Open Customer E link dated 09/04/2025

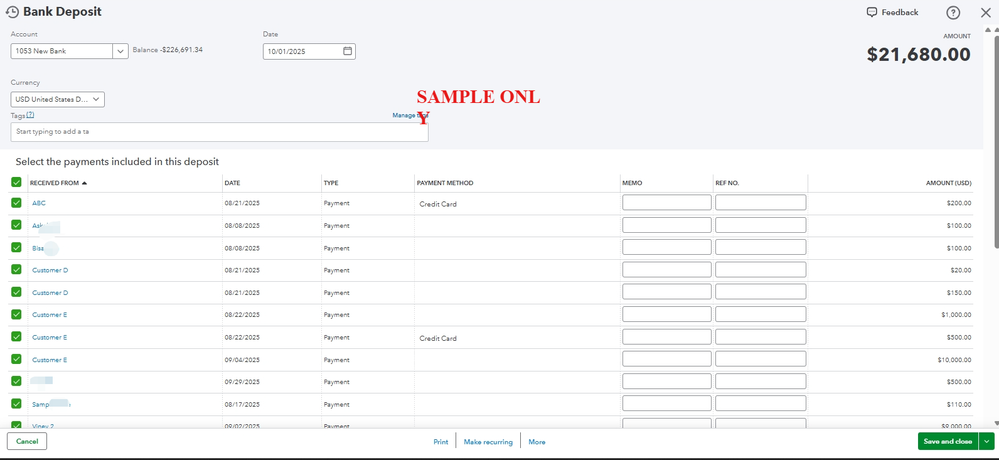[x=50, y=359]
